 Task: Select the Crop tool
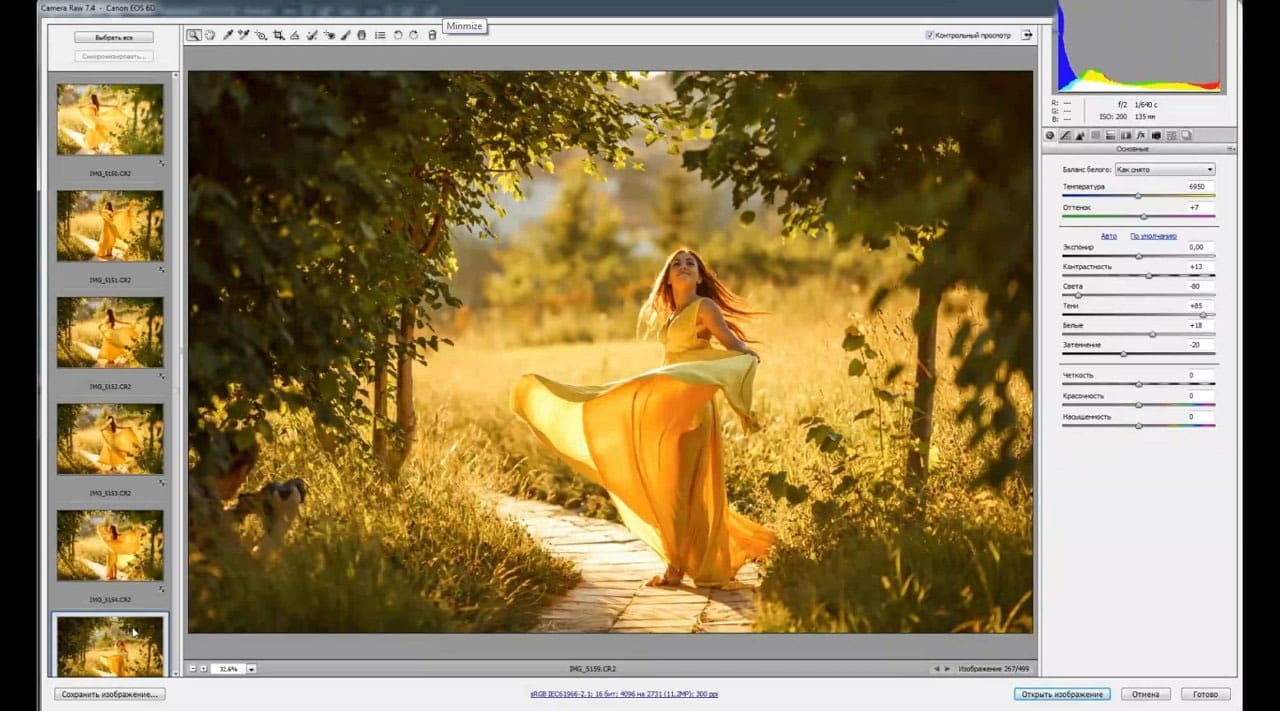(x=279, y=35)
